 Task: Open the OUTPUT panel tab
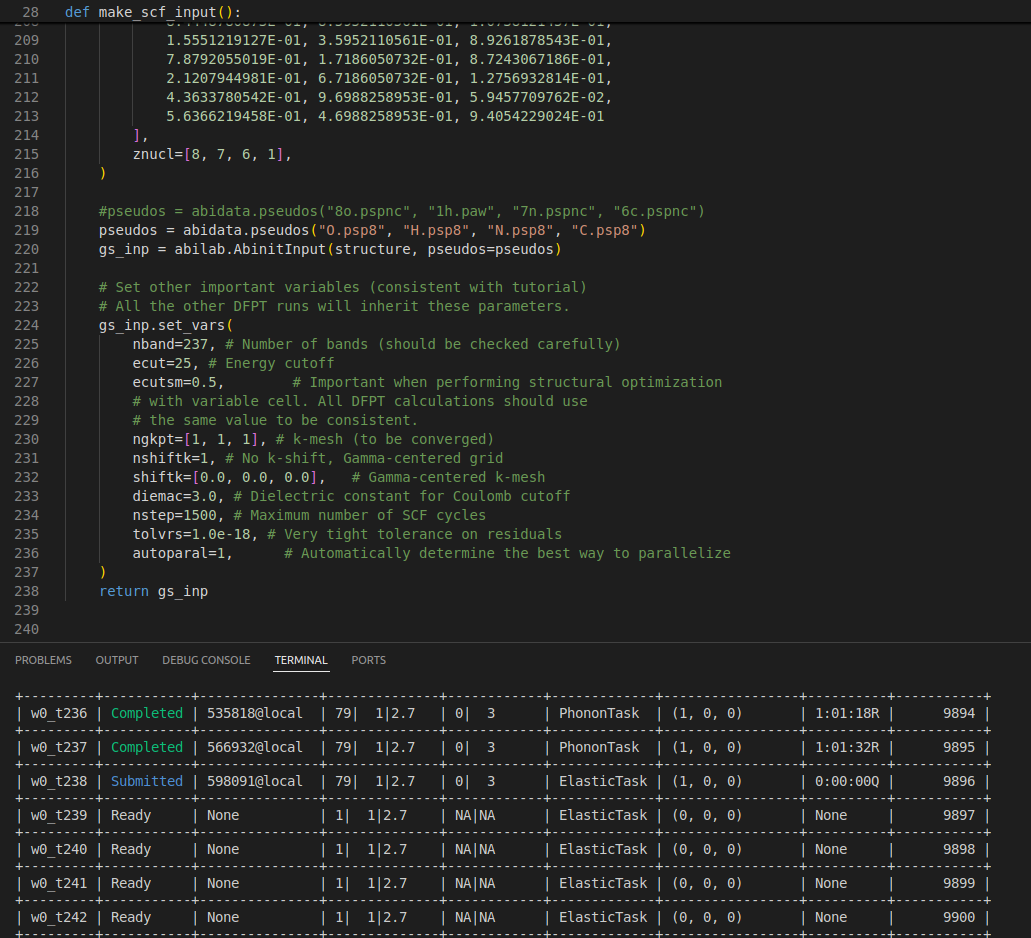pos(117,660)
